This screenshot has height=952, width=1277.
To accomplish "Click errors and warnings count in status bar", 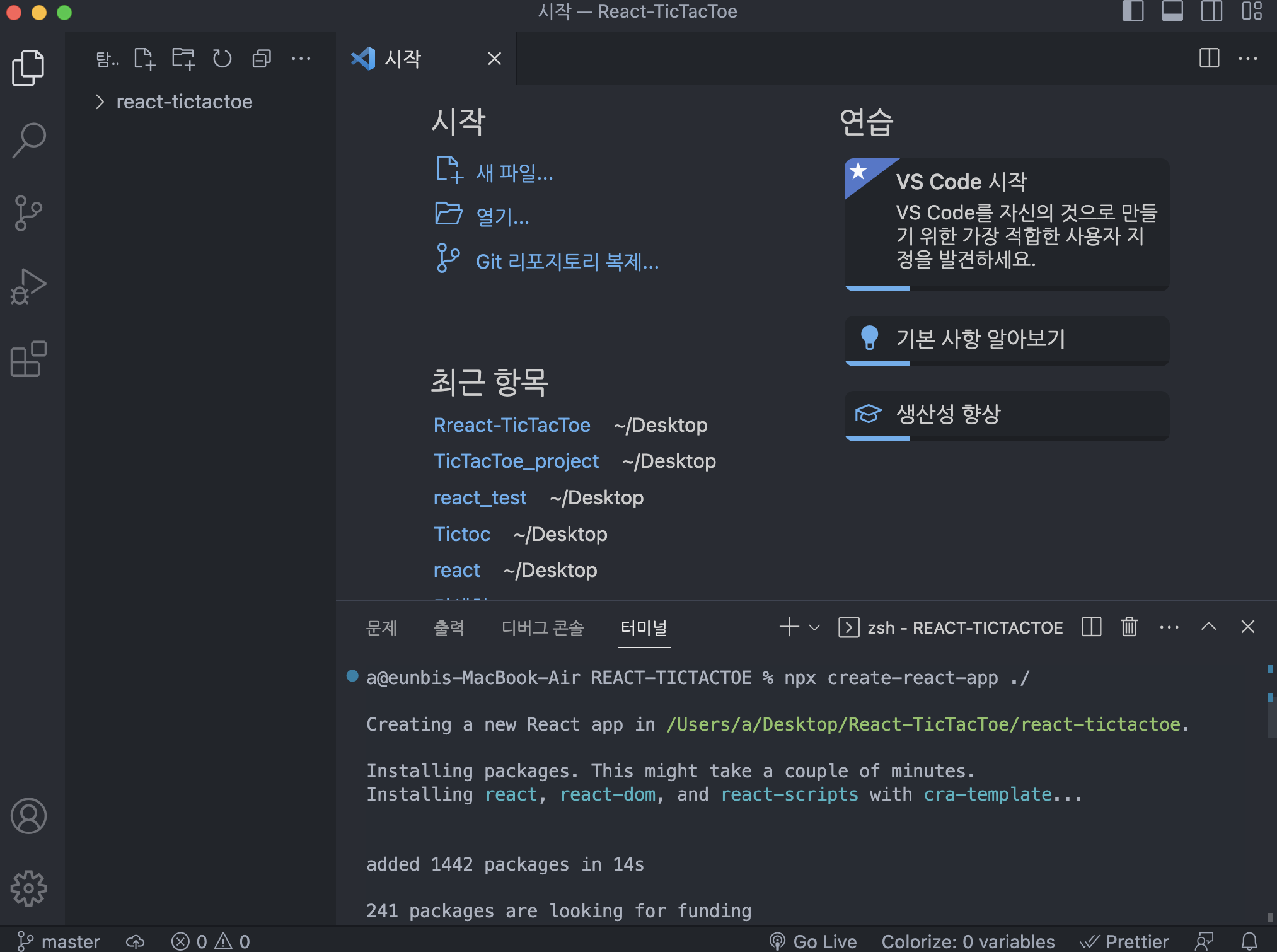I will click(x=211, y=942).
